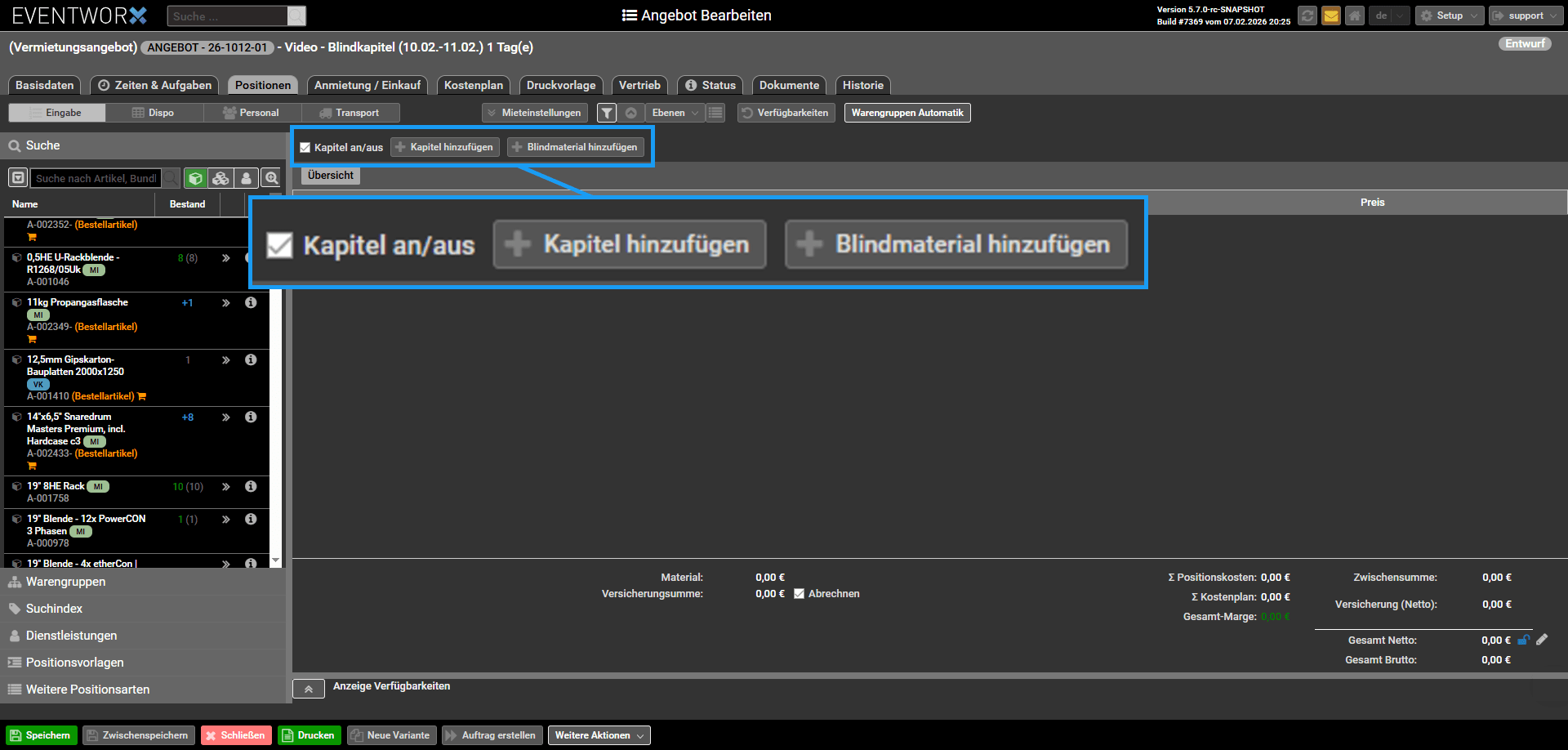Switch to the Kostenplan tab

pos(473,85)
